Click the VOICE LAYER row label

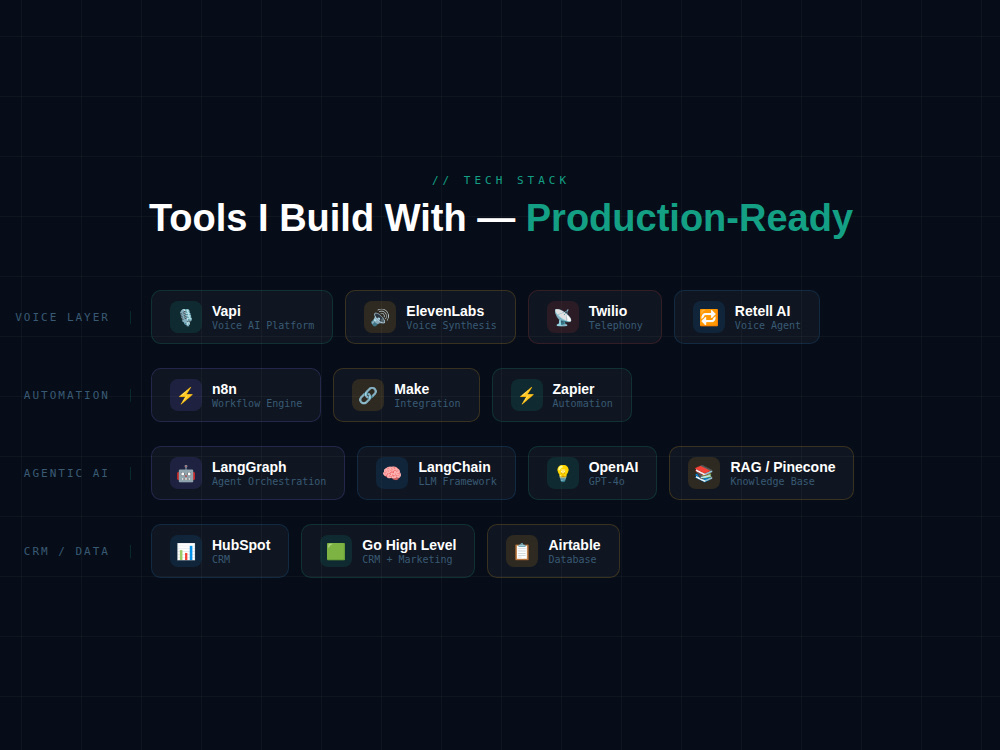pos(62,317)
